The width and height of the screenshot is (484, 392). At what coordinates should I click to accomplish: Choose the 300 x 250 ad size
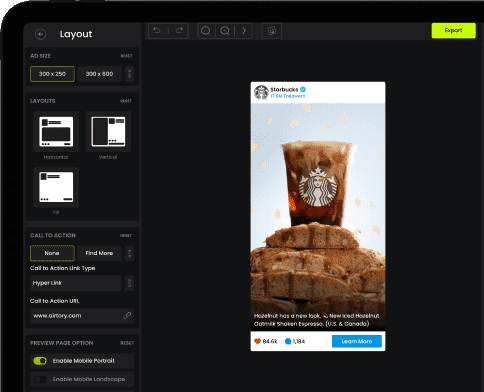tap(52, 74)
